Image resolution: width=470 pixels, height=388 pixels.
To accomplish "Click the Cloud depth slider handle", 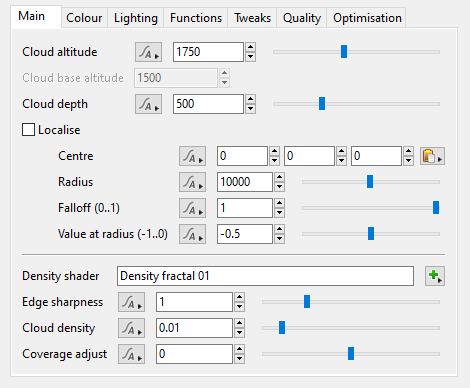I will click(x=322, y=104).
